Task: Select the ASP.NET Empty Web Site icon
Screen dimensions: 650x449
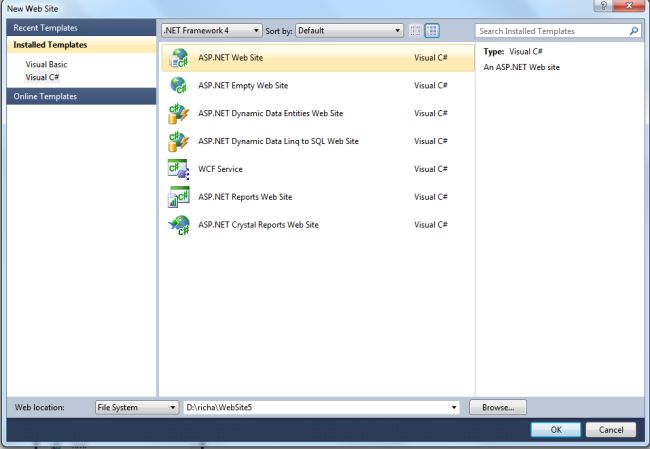Action: click(179, 86)
